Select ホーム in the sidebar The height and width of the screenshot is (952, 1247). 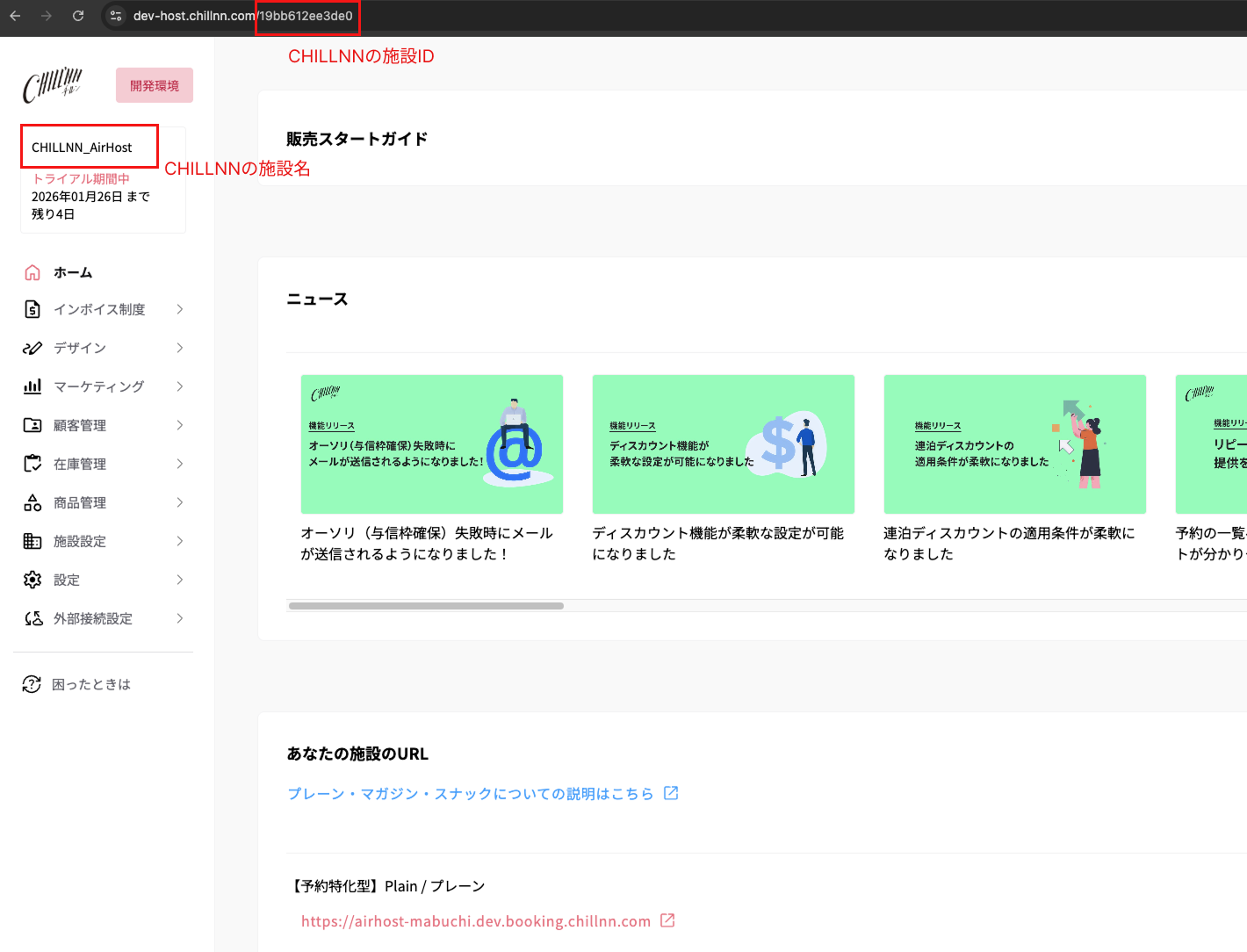click(x=73, y=272)
